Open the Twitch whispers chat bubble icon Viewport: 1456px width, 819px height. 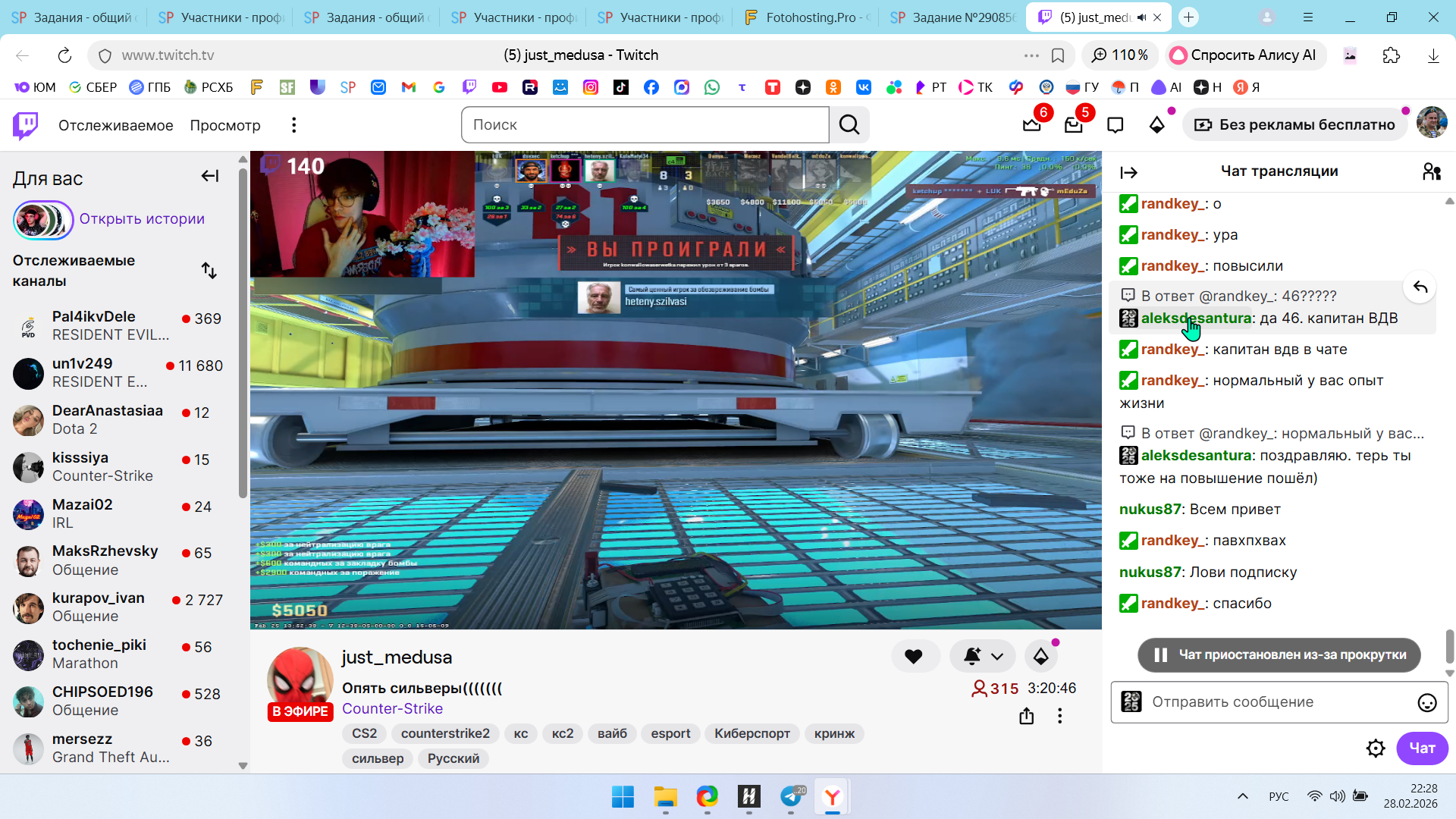click(x=1115, y=125)
